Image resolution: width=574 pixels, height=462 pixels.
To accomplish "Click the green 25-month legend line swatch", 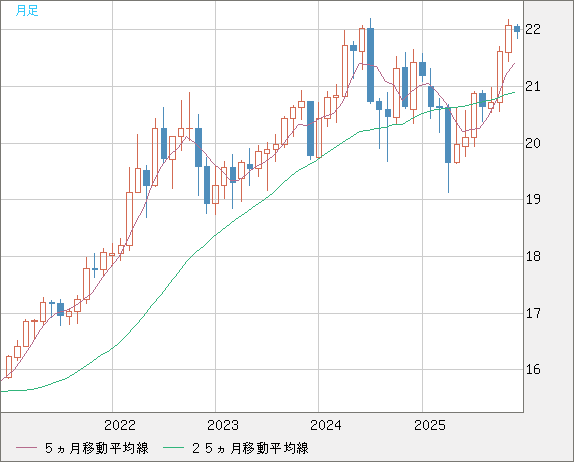I will pos(174,448).
